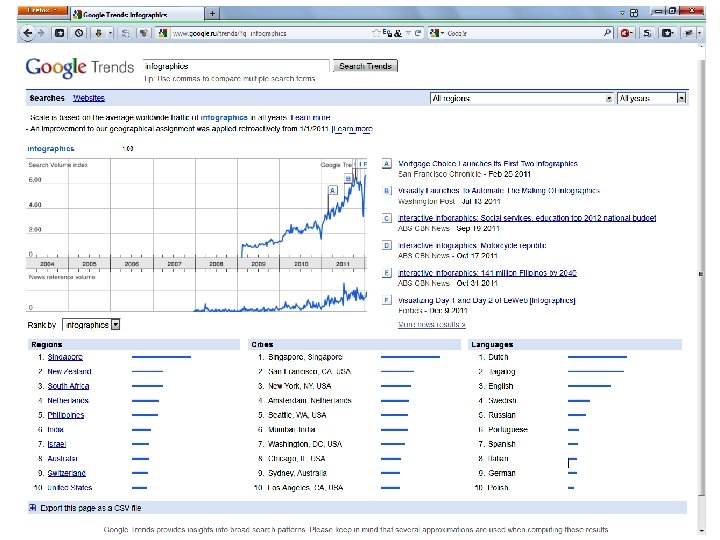The height and width of the screenshot is (540, 720).
Task: Click news flag B on the chart
Action: click(348, 179)
